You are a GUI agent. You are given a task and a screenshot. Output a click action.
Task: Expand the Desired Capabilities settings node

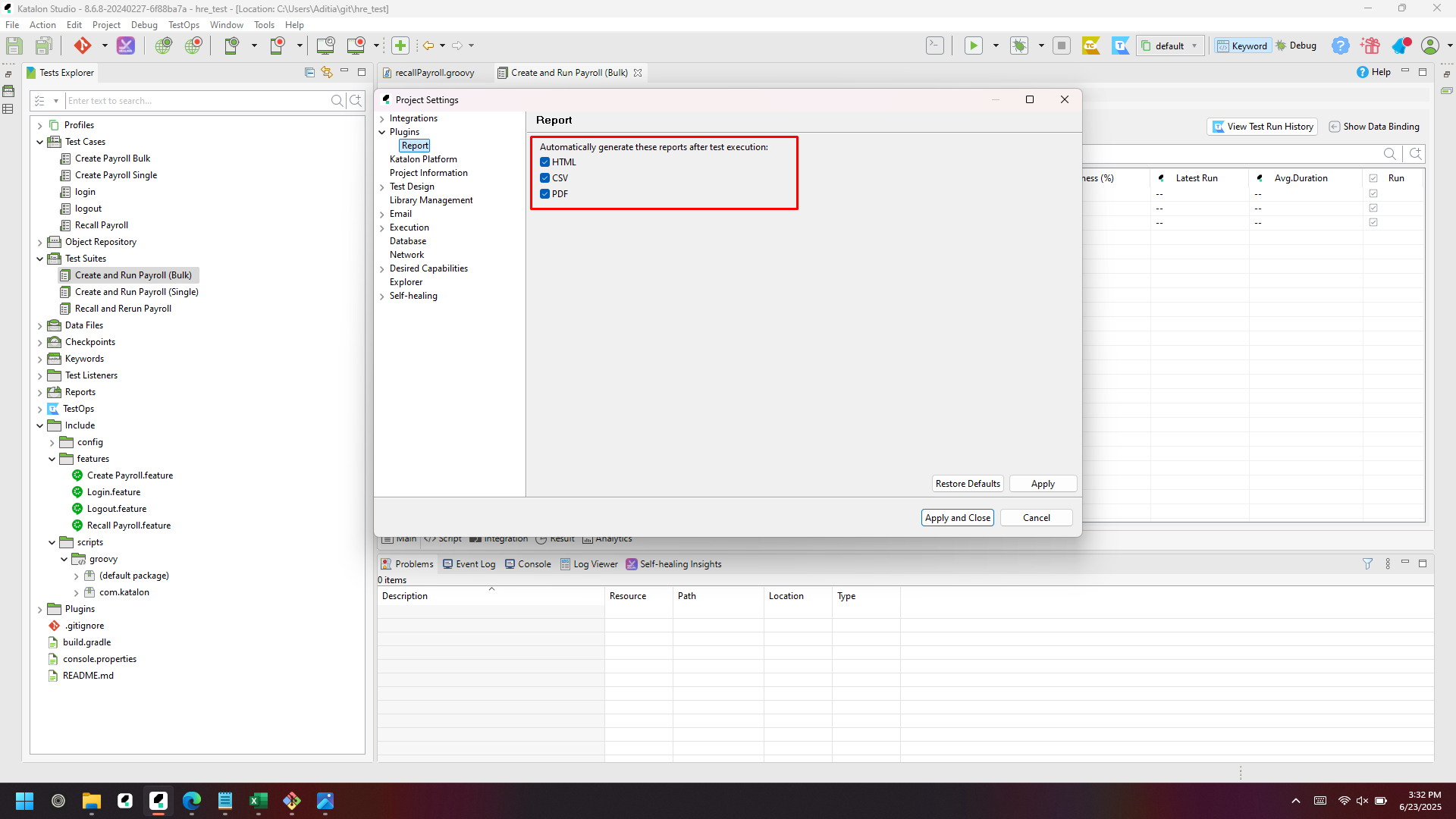[x=382, y=269]
